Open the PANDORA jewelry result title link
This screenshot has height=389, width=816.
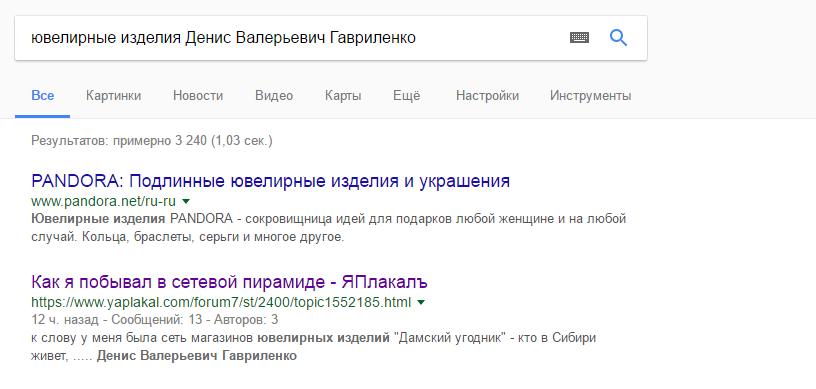coord(271,181)
